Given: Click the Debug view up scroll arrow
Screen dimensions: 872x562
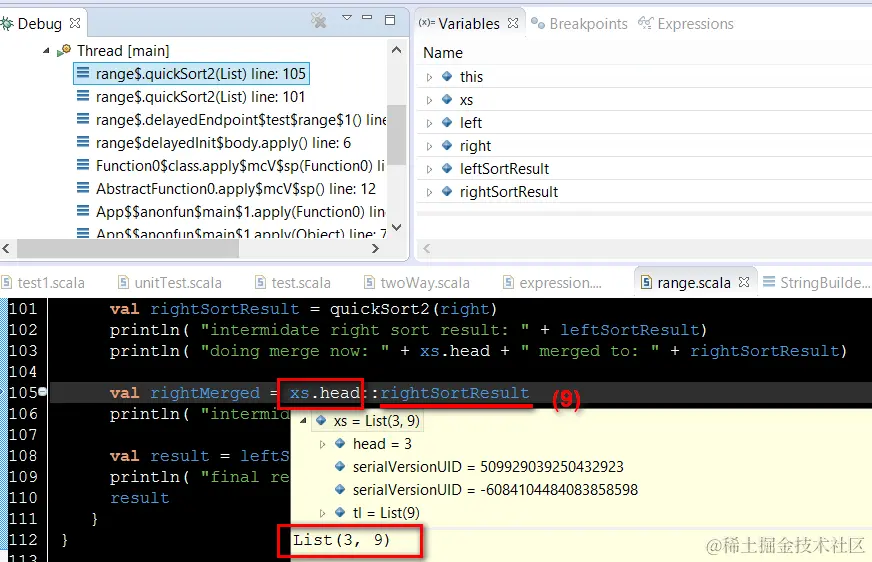Looking at the screenshot, I should [397, 50].
